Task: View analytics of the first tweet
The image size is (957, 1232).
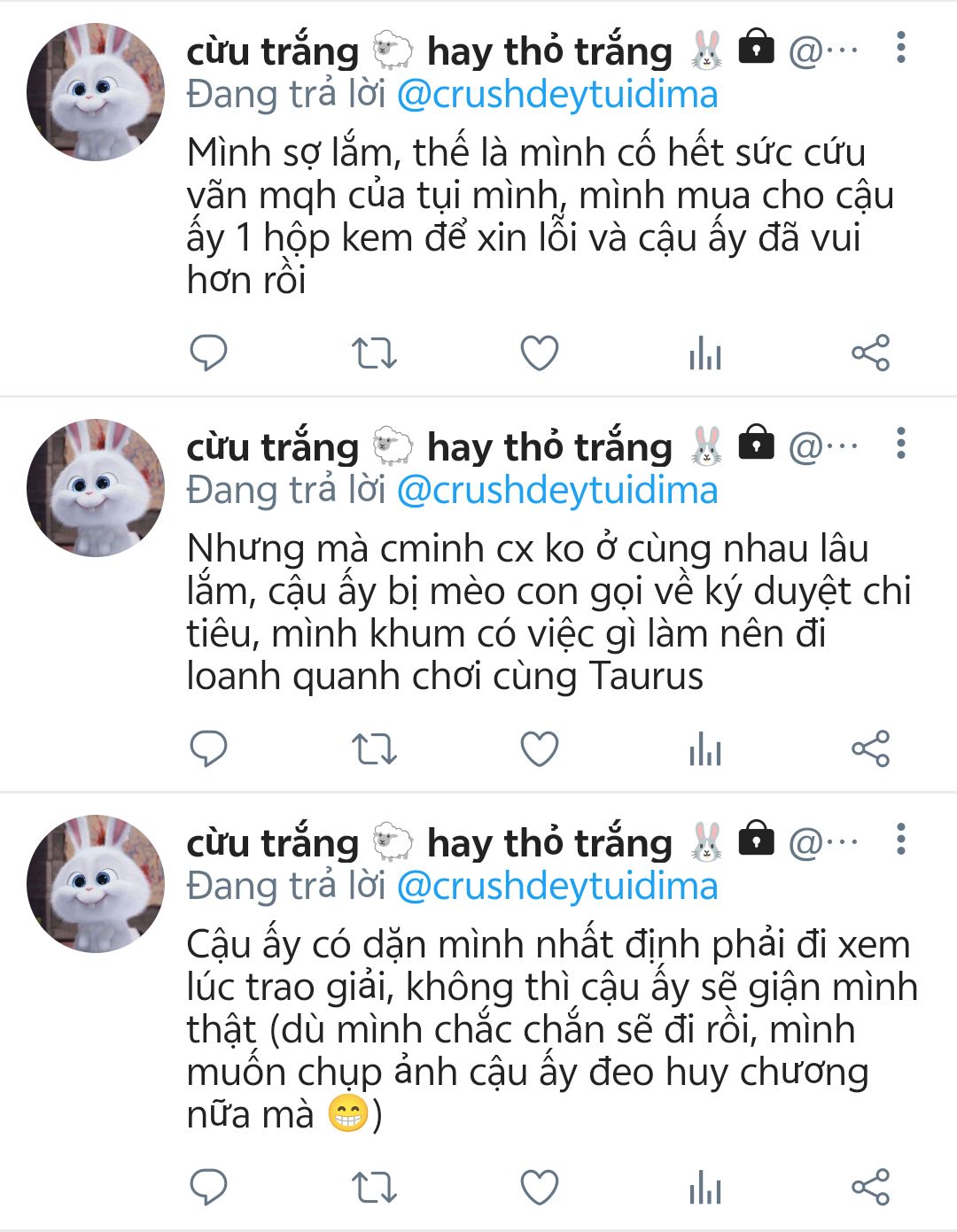Action: tap(705, 353)
